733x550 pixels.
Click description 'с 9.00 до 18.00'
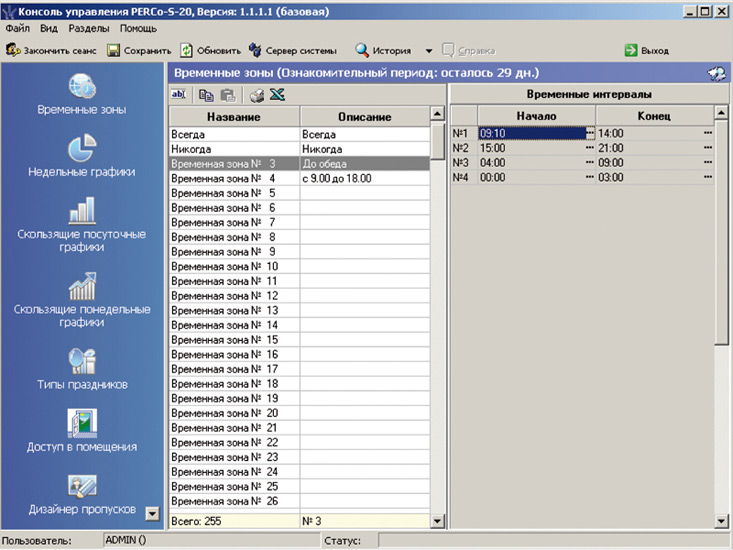click(x=365, y=179)
